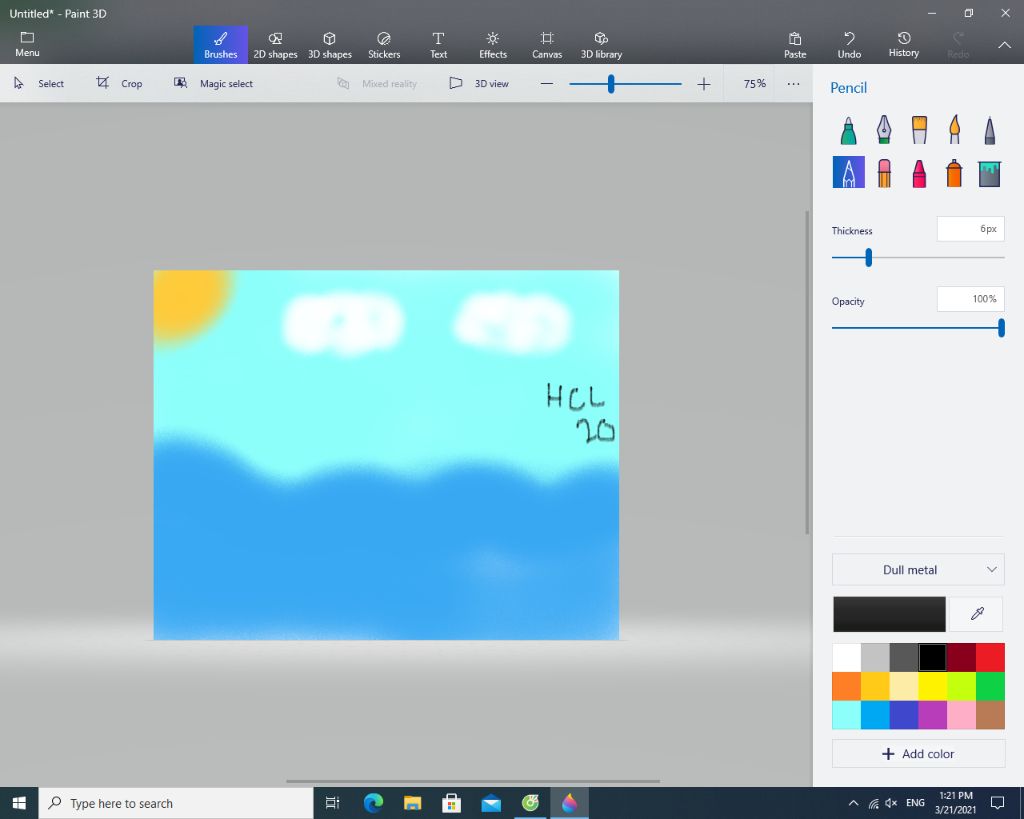Switch to the Effects tab

(x=493, y=45)
